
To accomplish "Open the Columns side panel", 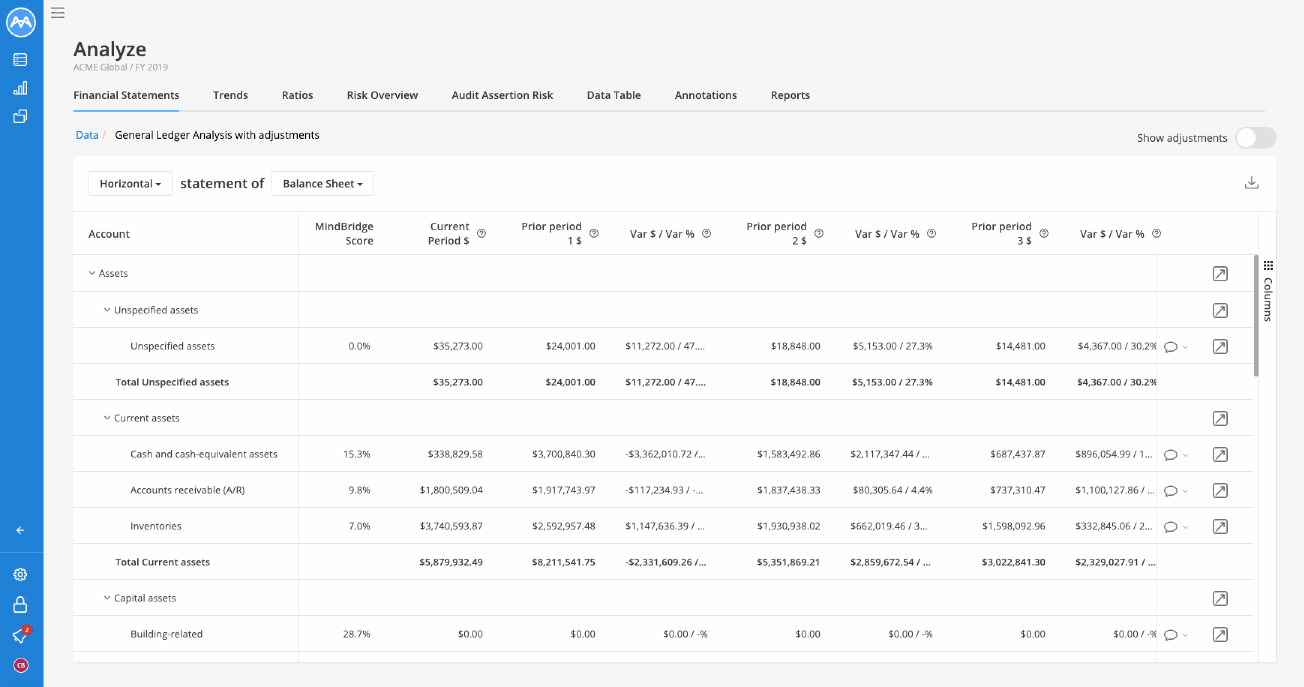I will click(1267, 290).
